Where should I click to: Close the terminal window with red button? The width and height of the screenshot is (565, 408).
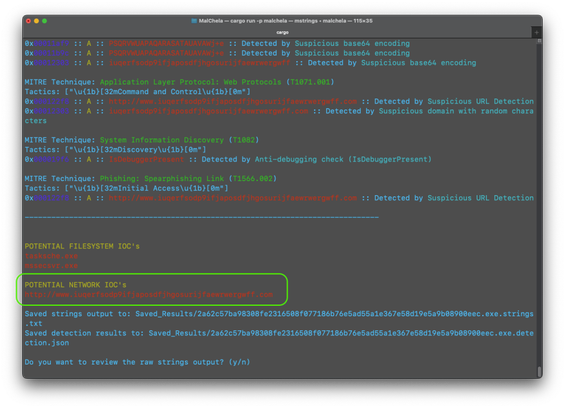(x=29, y=21)
